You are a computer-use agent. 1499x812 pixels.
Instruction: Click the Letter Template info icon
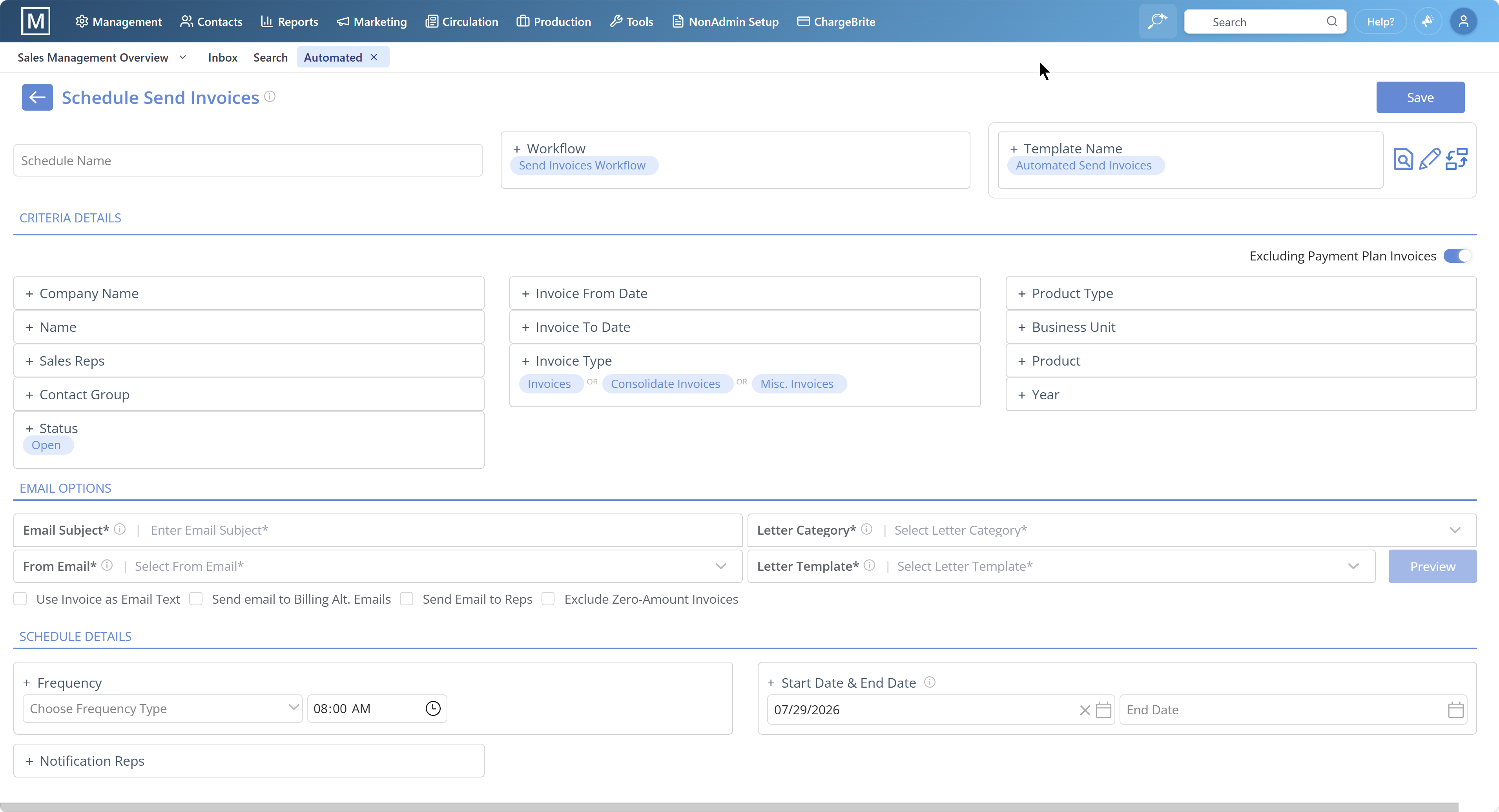[x=869, y=565]
